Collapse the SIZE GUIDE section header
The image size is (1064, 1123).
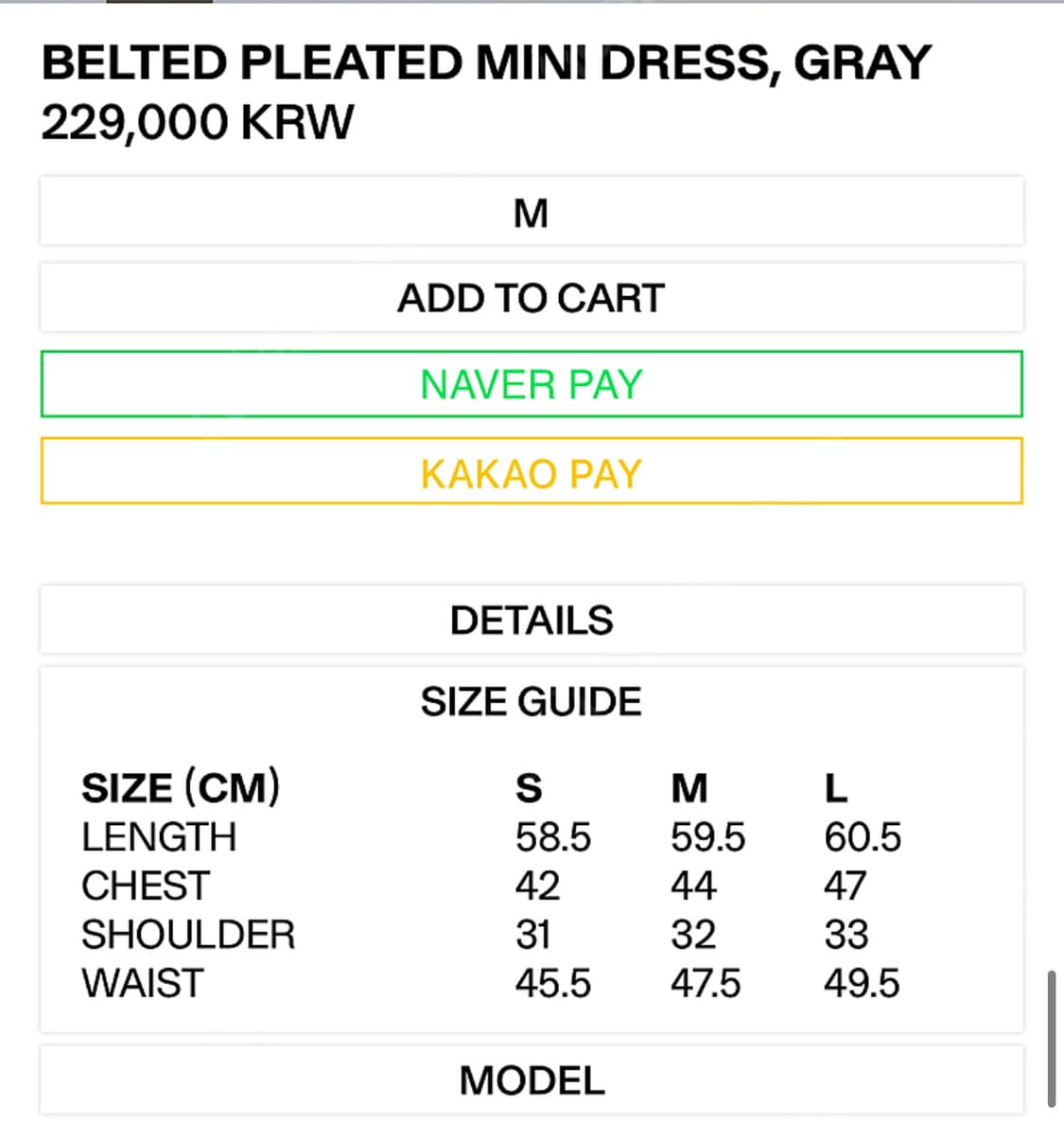click(x=531, y=702)
